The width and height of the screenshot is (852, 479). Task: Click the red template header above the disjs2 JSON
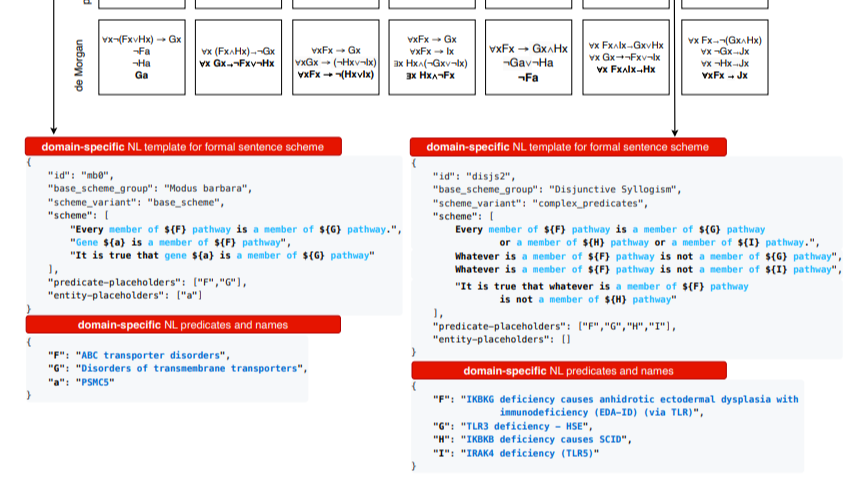567,147
